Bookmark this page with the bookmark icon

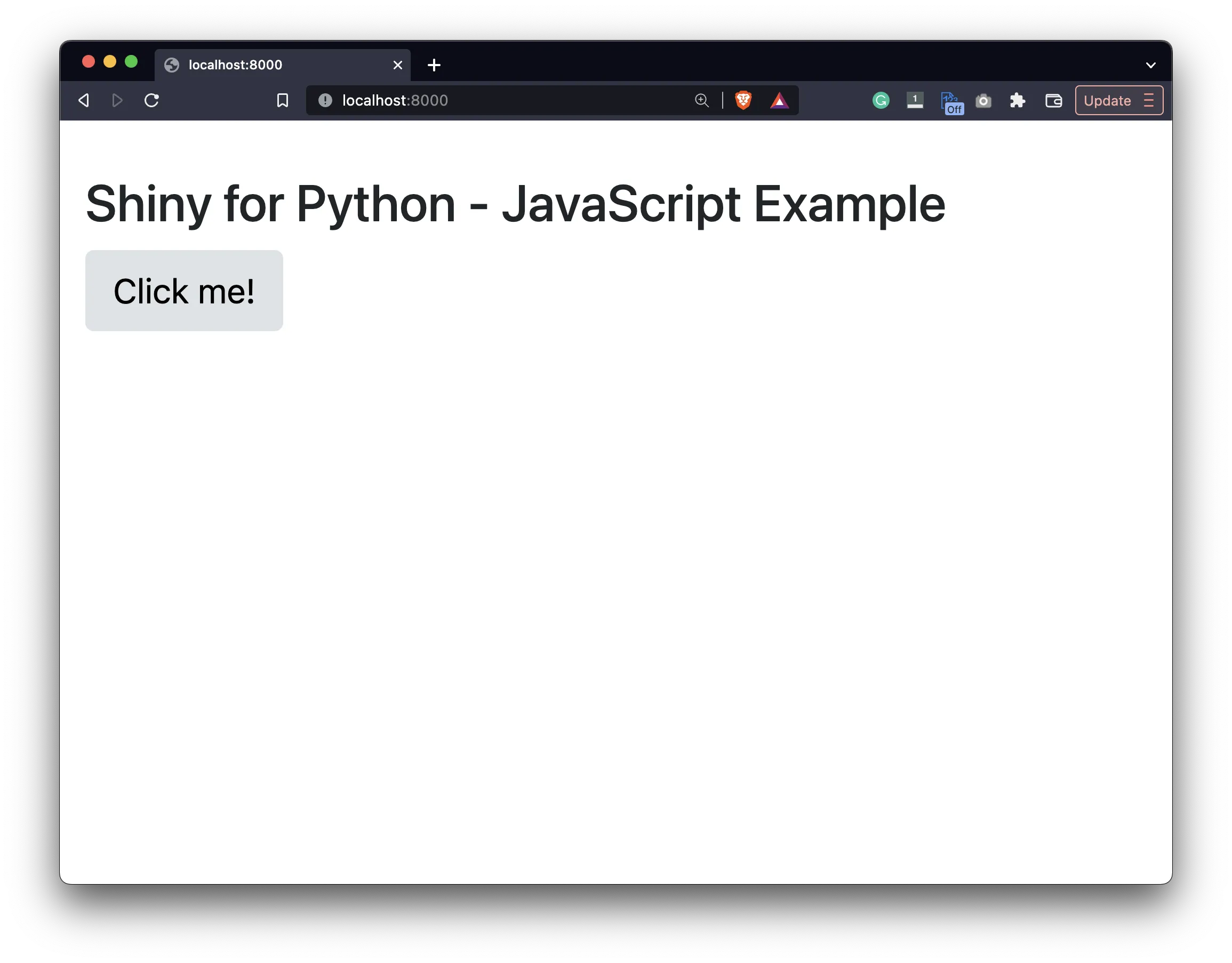(x=283, y=100)
